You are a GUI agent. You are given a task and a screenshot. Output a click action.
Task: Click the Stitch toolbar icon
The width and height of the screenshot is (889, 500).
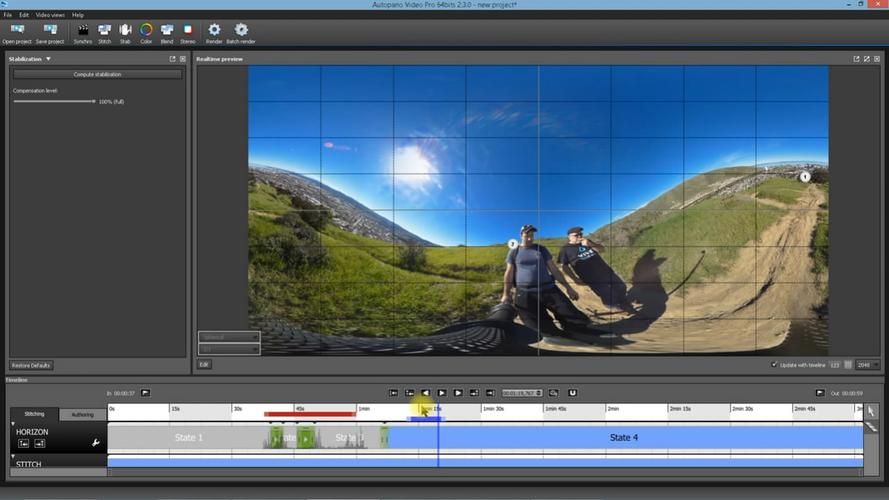coord(104,31)
